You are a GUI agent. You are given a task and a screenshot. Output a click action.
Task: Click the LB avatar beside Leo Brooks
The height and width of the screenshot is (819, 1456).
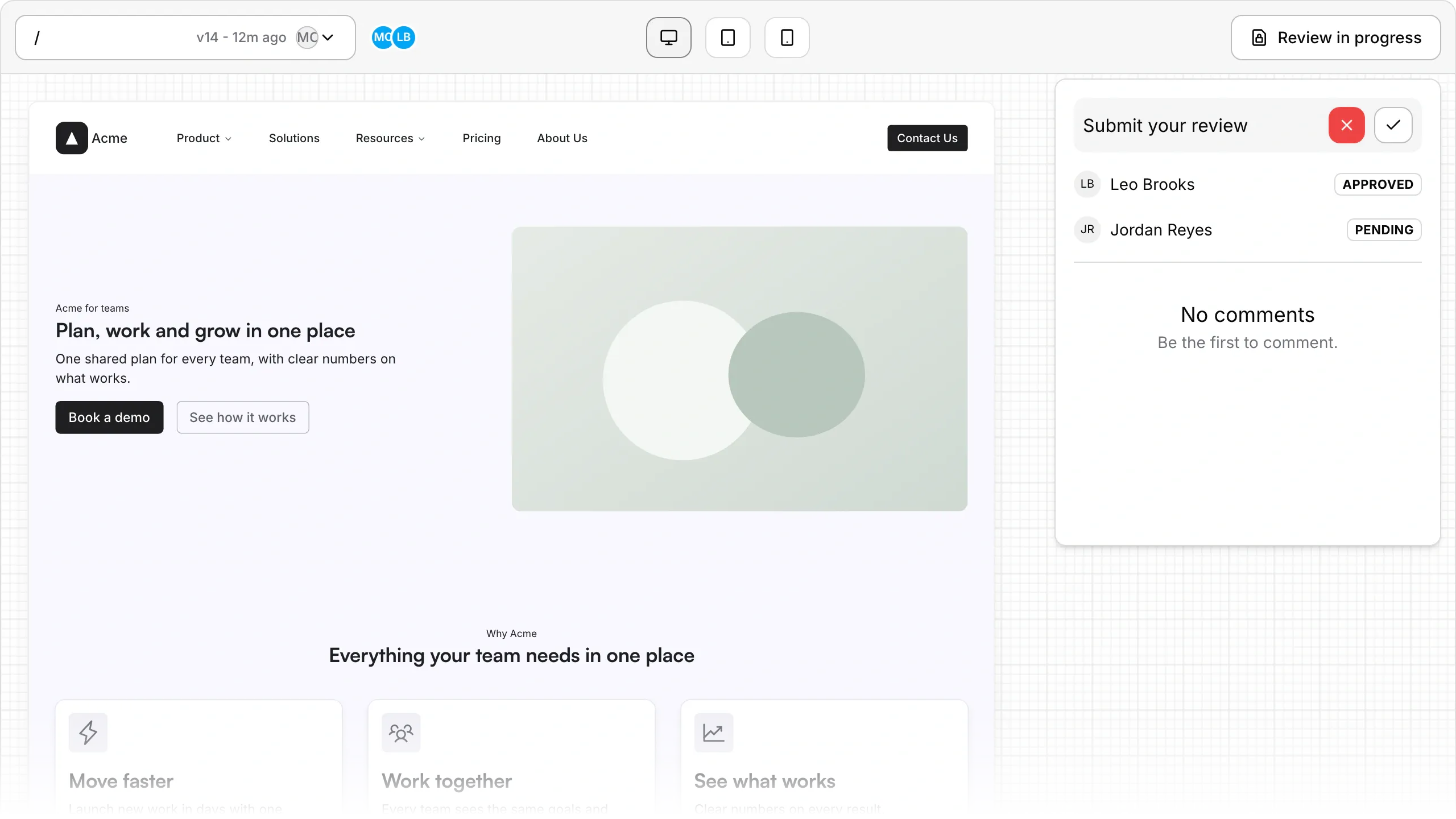(x=1087, y=184)
